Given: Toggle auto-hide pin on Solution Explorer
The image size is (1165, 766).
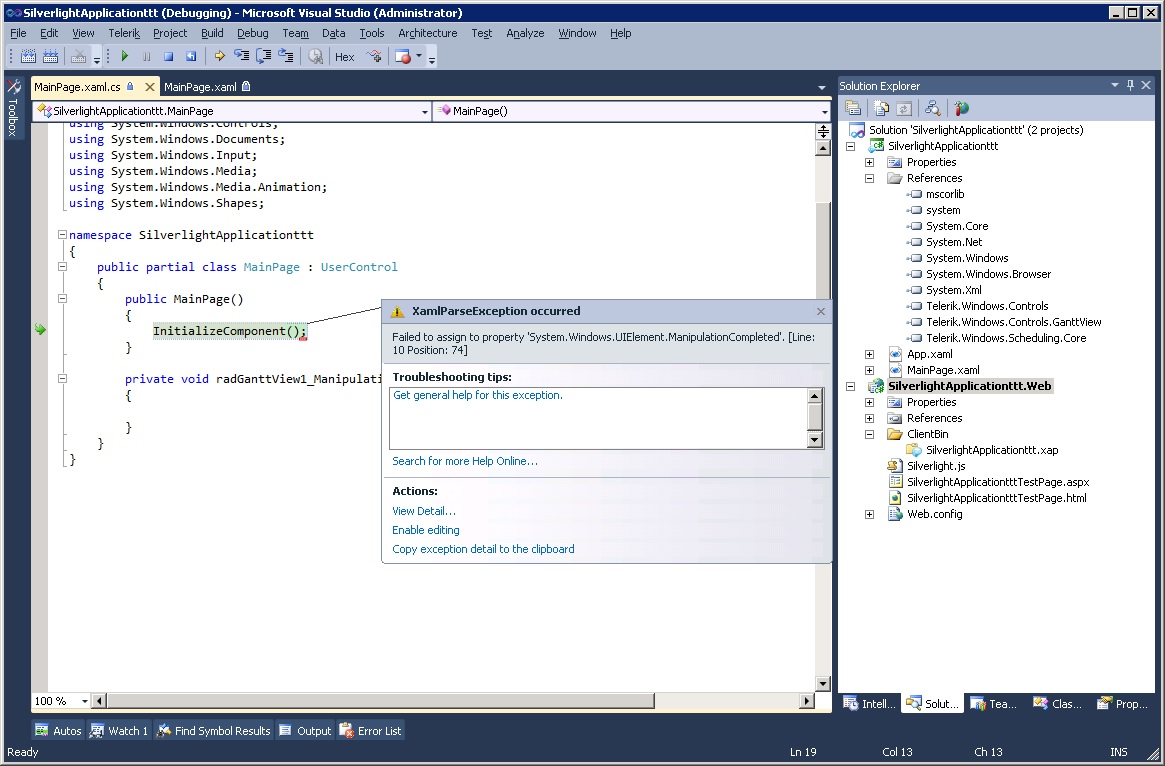Looking at the screenshot, I should pyautogui.click(x=1130, y=86).
